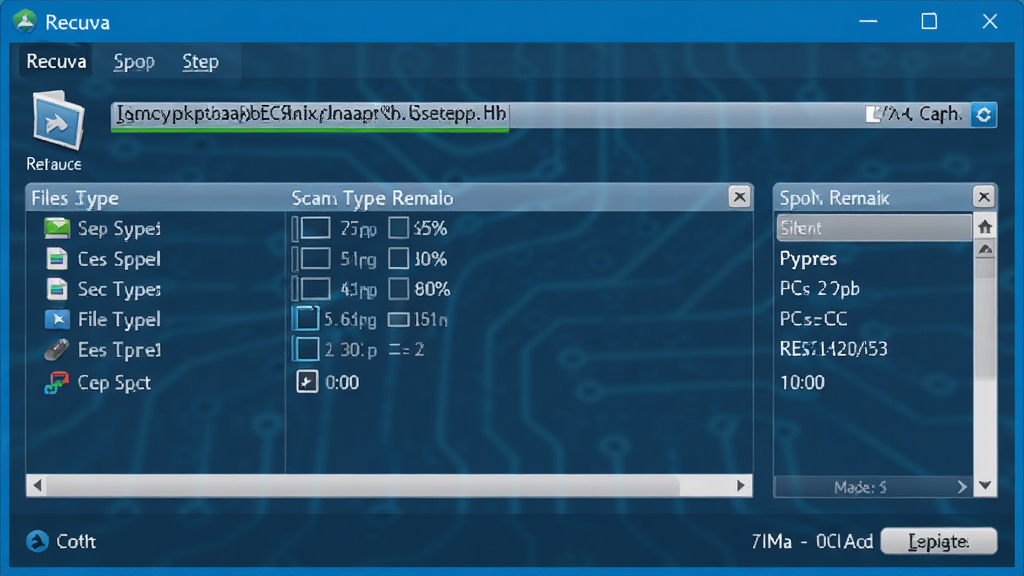Click the Lepiate button
This screenshot has height=576, width=1024.
[938, 541]
